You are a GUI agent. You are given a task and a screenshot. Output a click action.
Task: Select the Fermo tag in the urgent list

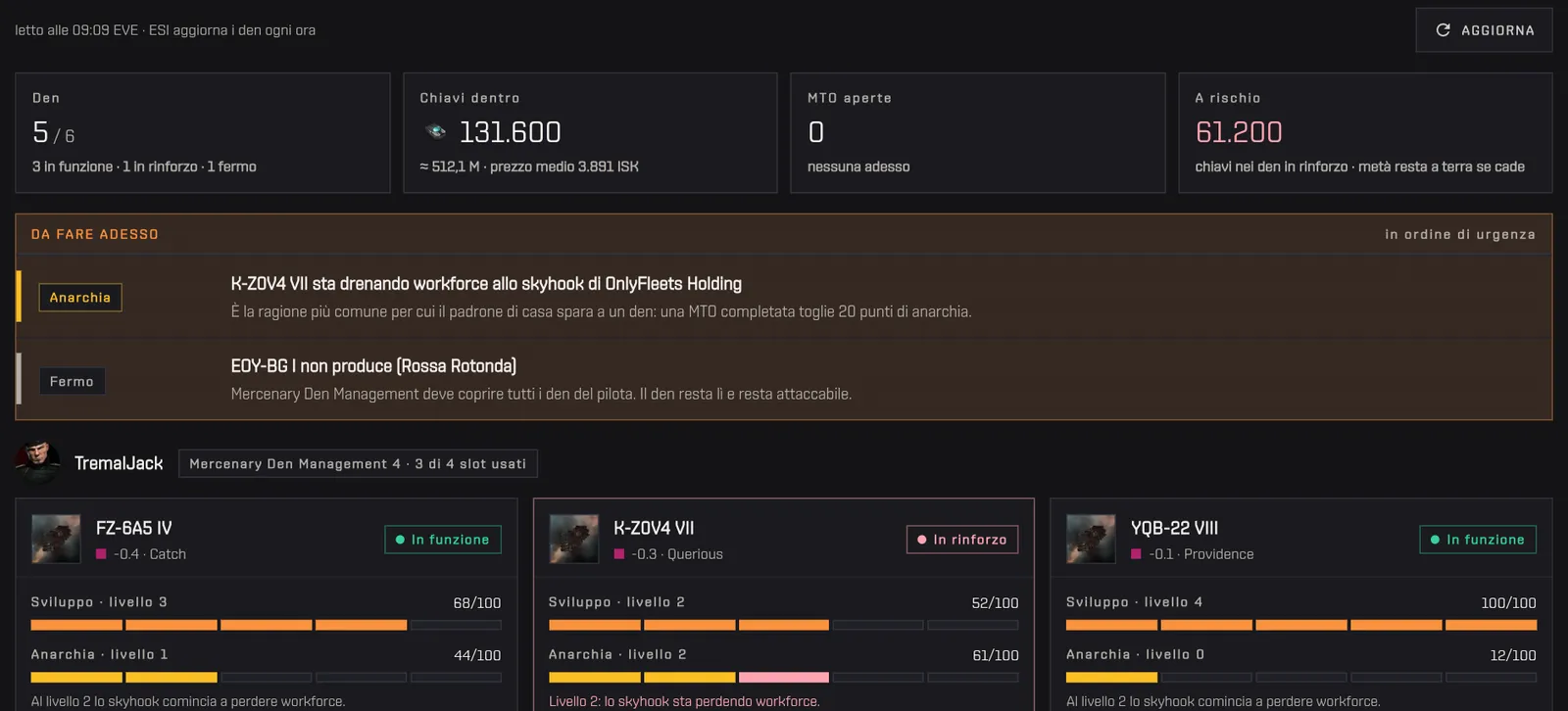[72, 382]
